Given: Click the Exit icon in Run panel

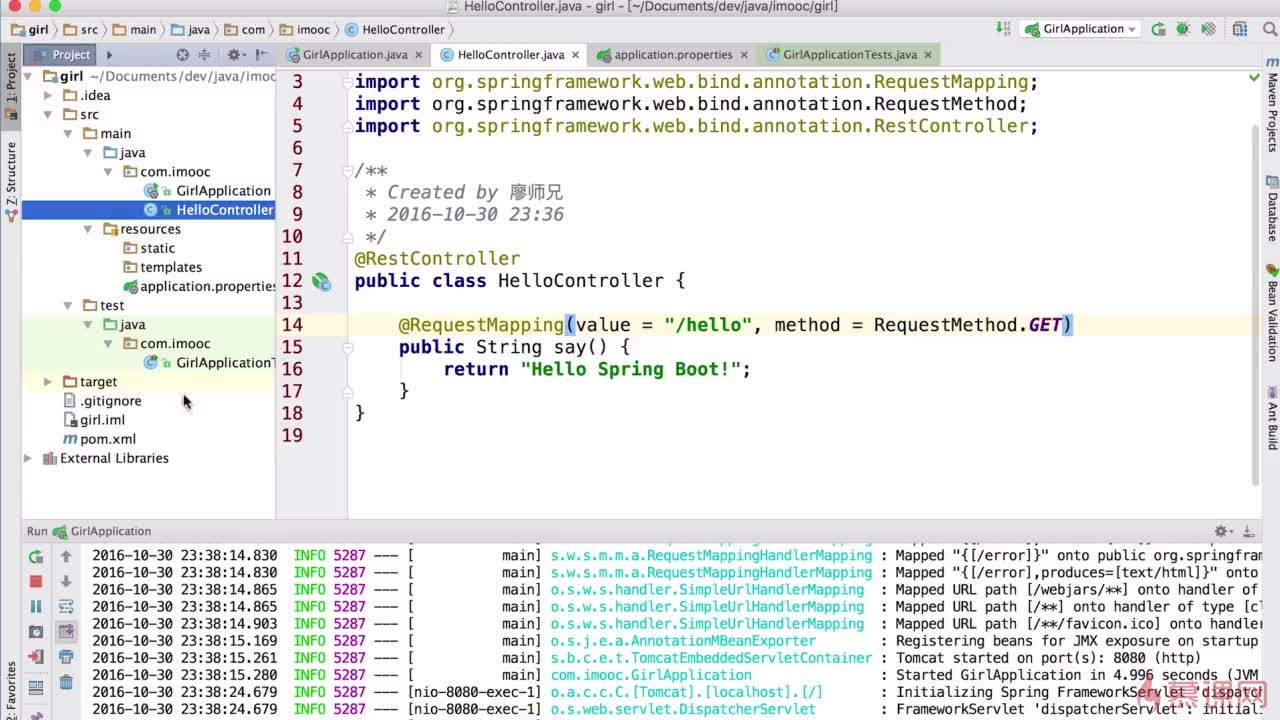Looking at the screenshot, I should (x=36, y=657).
